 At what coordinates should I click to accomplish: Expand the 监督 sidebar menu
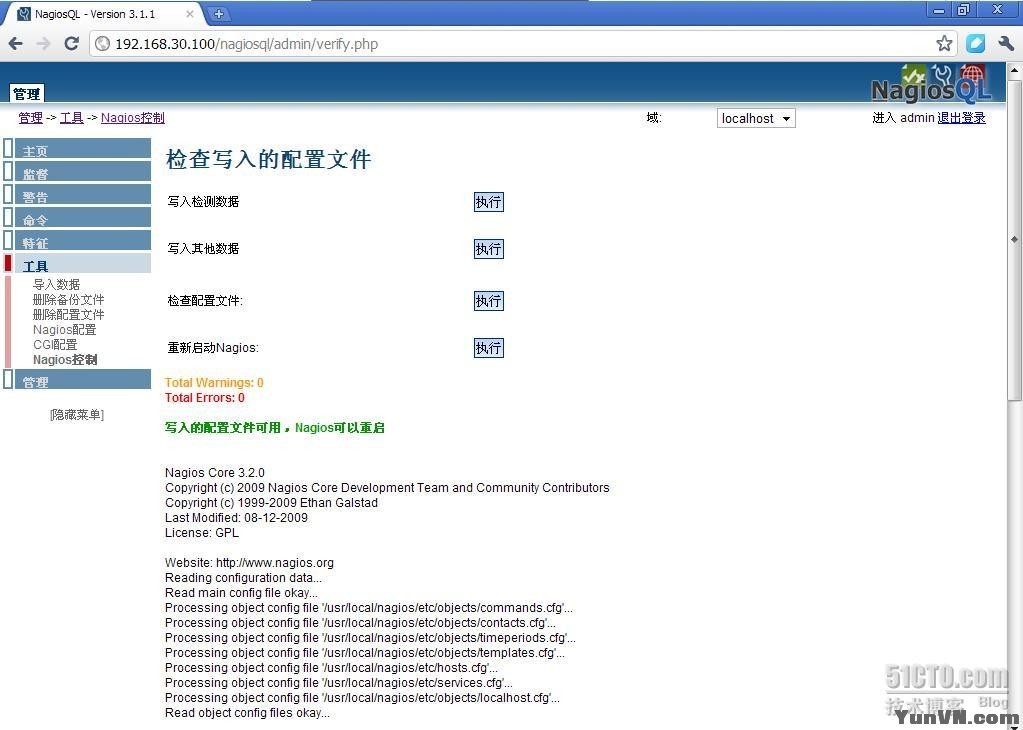coord(83,172)
